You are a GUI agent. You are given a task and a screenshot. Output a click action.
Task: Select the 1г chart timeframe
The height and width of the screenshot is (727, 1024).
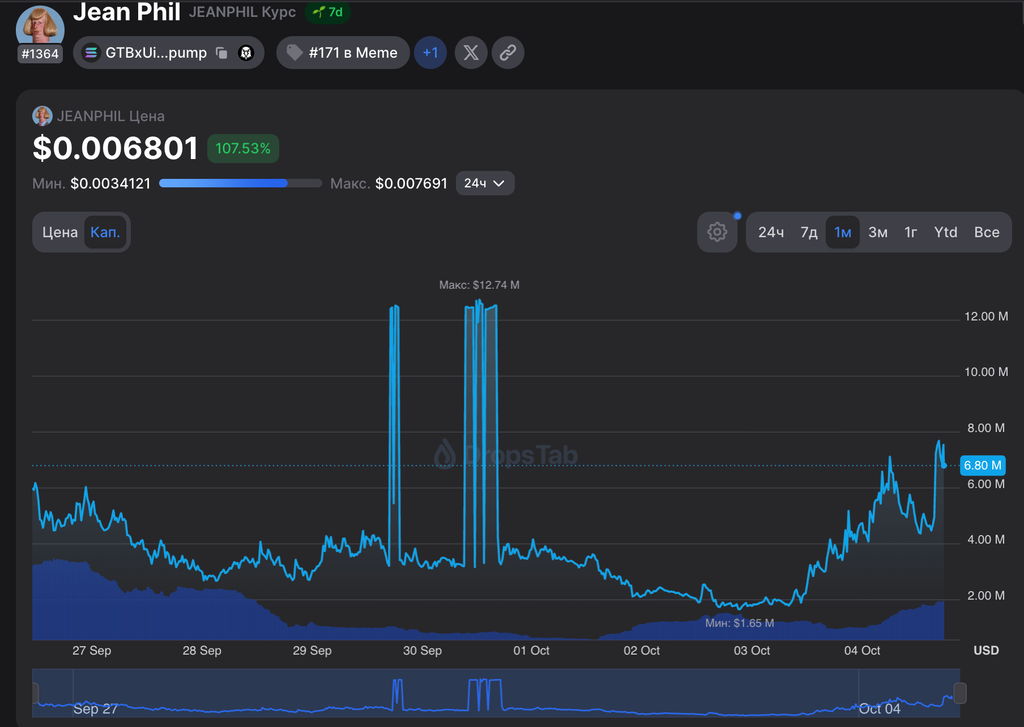[911, 232]
